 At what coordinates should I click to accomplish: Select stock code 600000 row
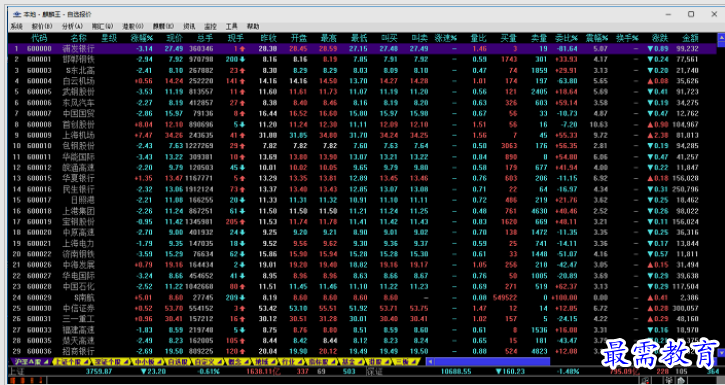click(362, 49)
